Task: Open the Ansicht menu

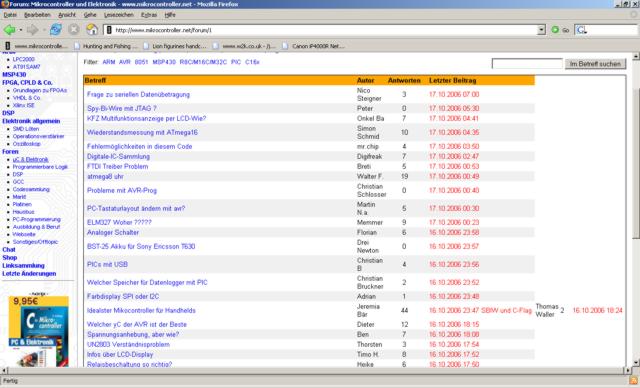Action: (x=67, y=15)
